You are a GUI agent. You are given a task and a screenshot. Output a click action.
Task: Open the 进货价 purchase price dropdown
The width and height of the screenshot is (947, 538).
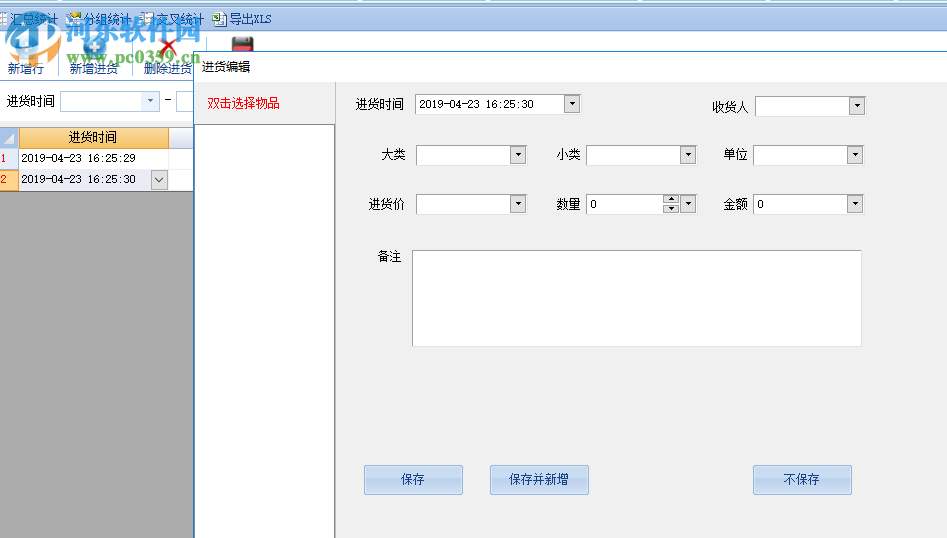pos(518,204)
